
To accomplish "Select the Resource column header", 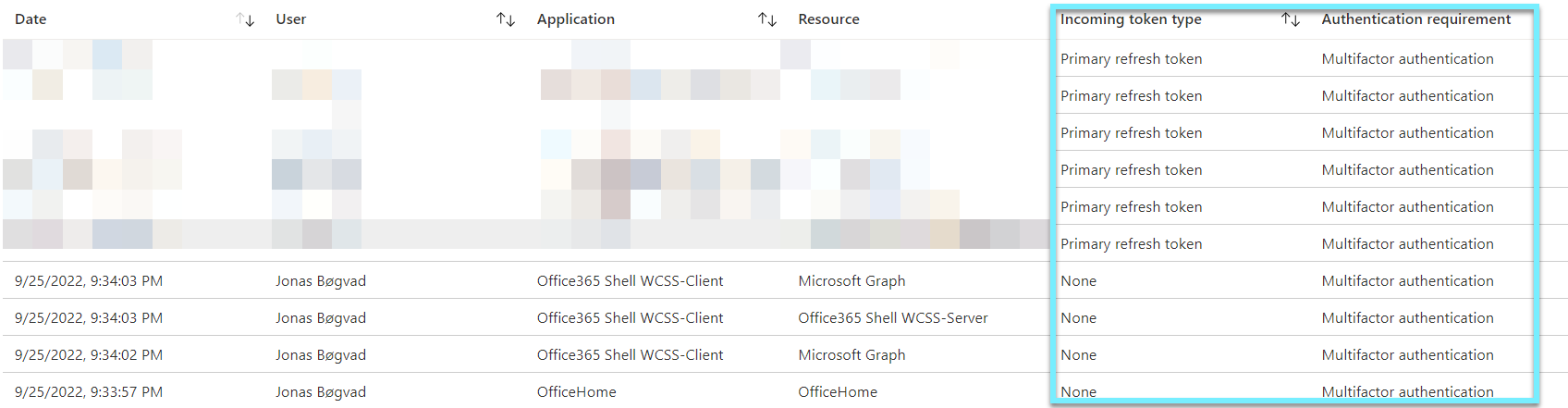I will [828, 19].
